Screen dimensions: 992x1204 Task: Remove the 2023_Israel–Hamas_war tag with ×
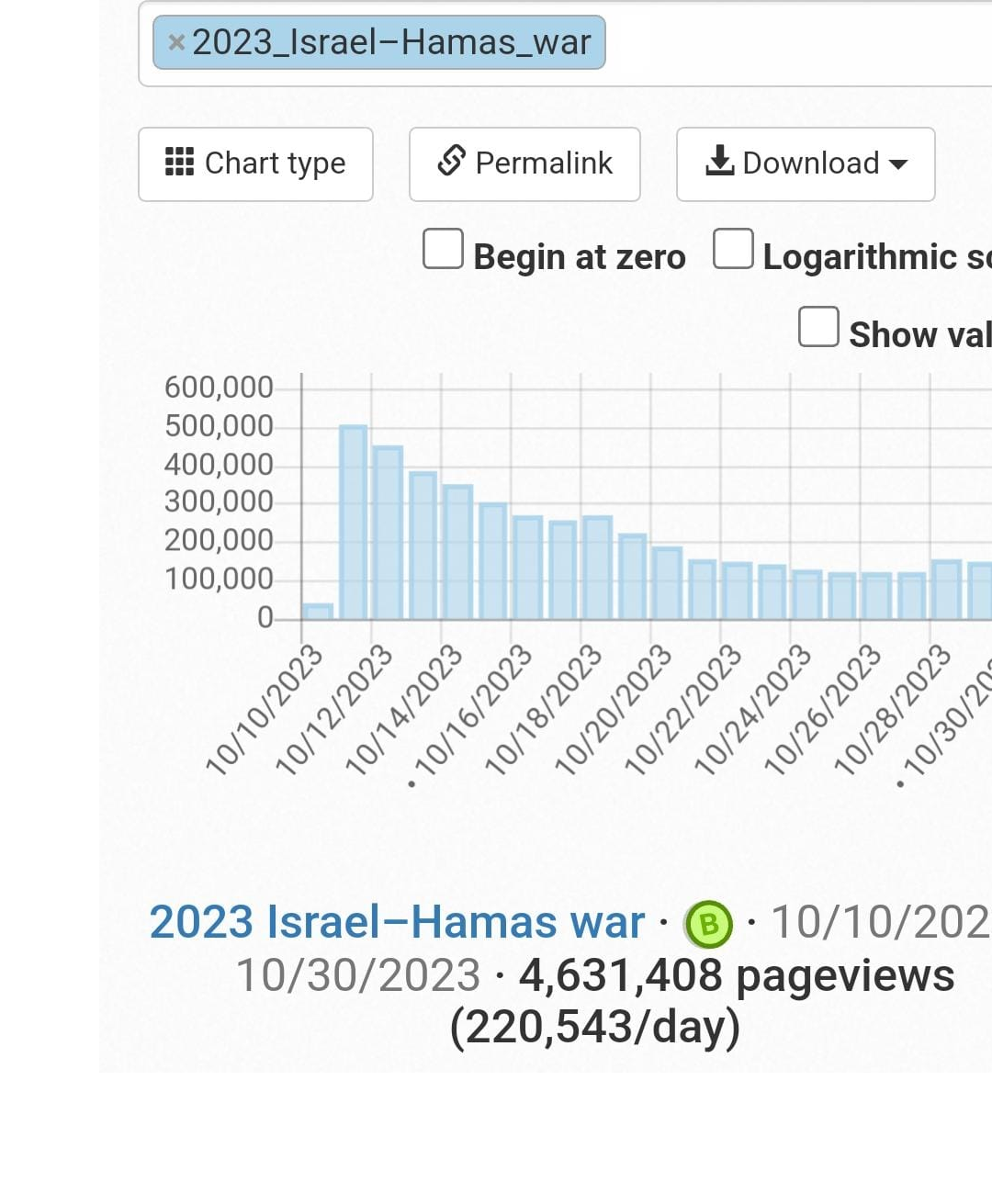(x=176, y=42)
